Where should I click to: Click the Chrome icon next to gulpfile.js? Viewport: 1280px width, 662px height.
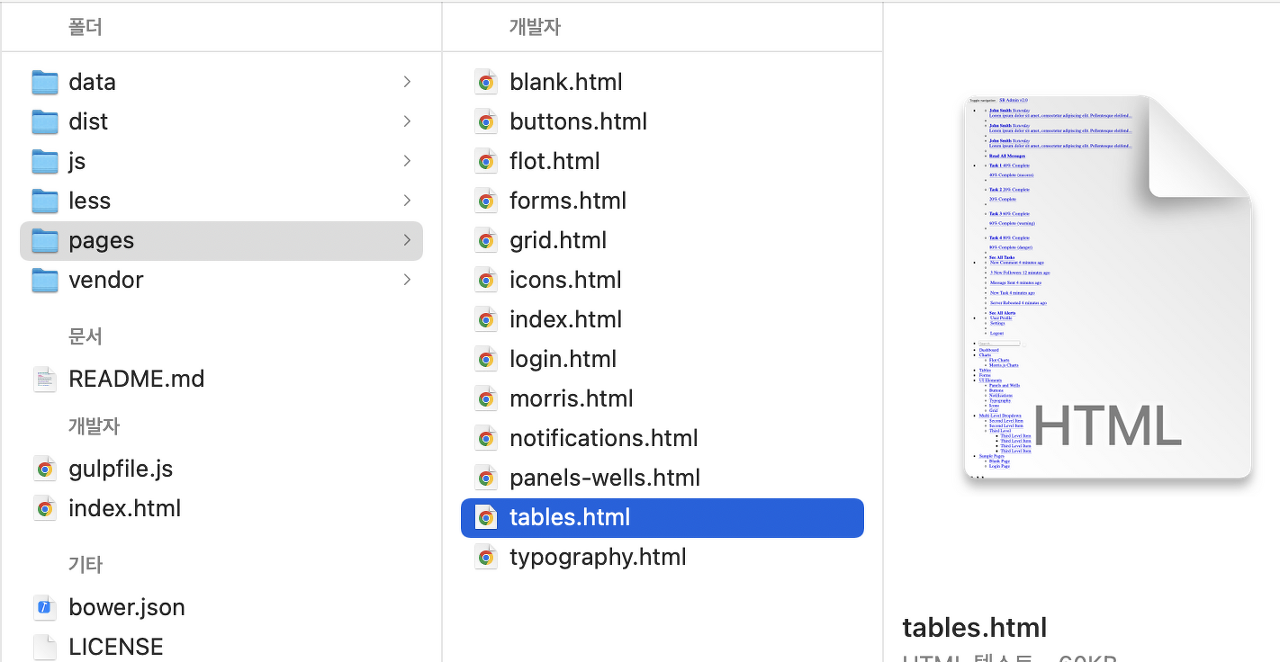[45, 469]
